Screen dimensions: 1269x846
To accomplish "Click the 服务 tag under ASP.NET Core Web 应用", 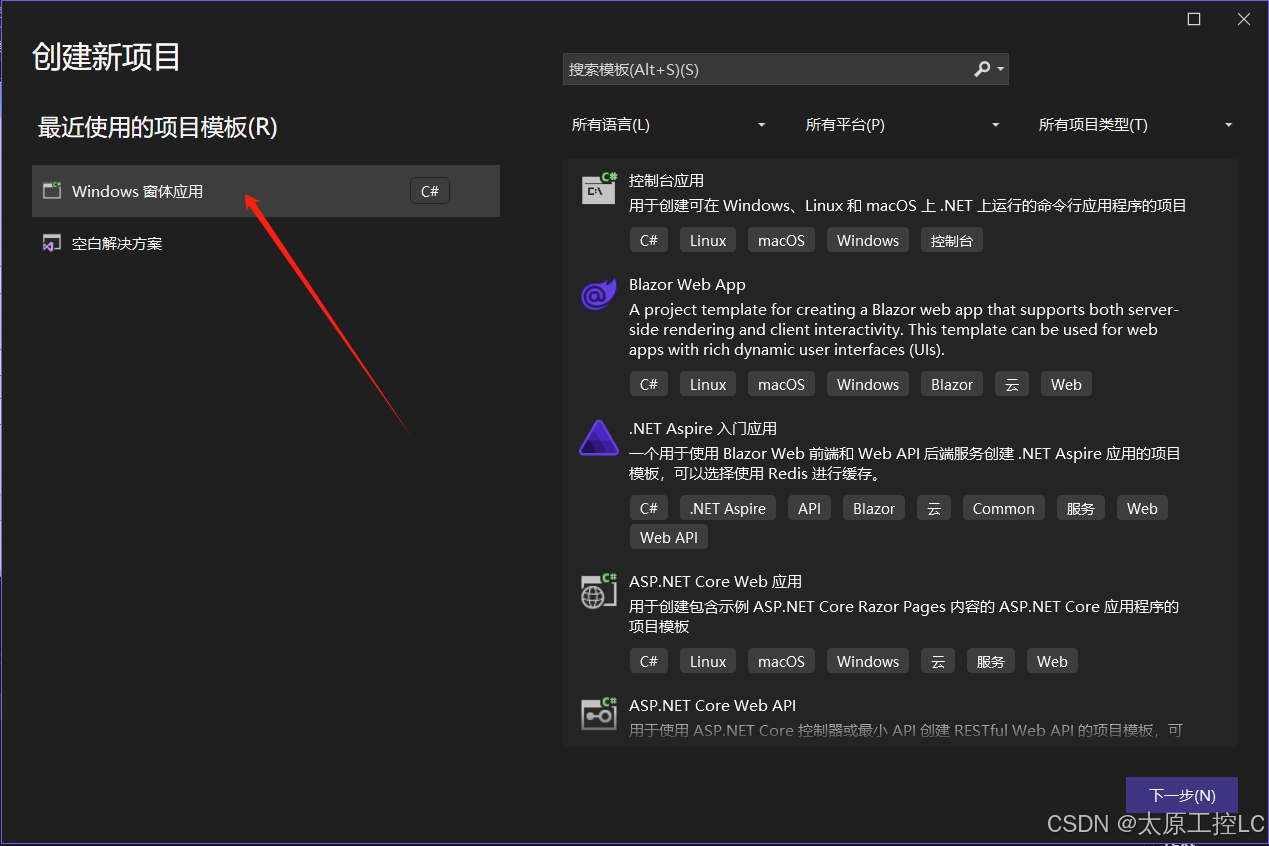I will [990, 661].
